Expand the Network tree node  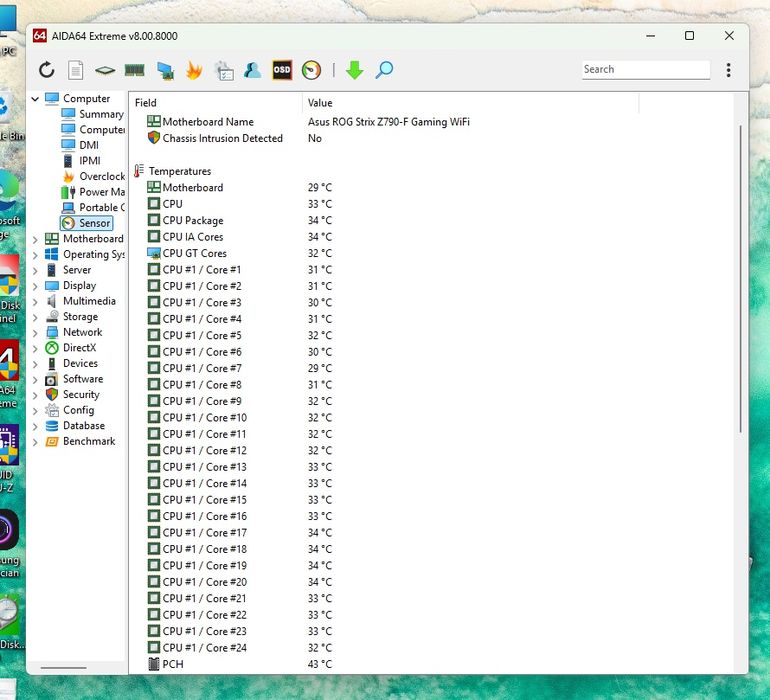(35, 333)
